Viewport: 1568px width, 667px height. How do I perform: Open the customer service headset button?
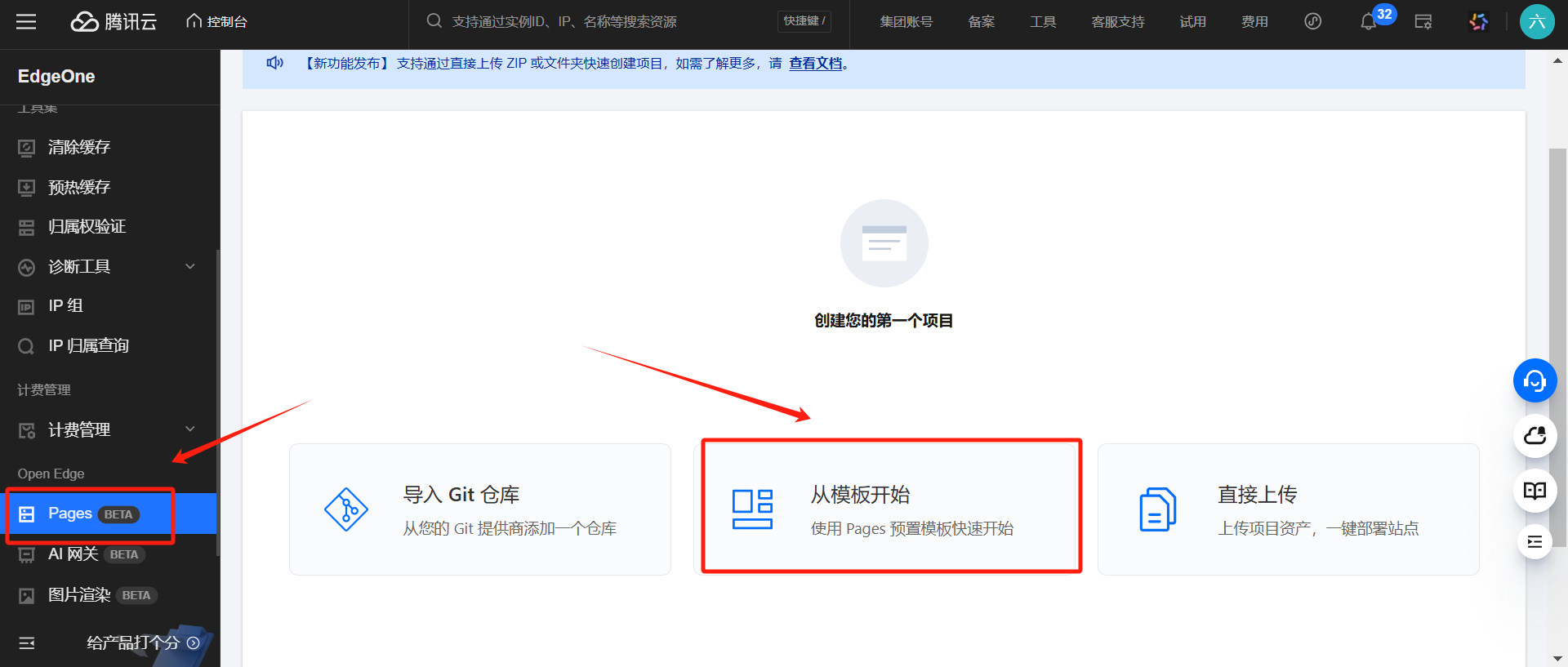(x=1535, y=380)
